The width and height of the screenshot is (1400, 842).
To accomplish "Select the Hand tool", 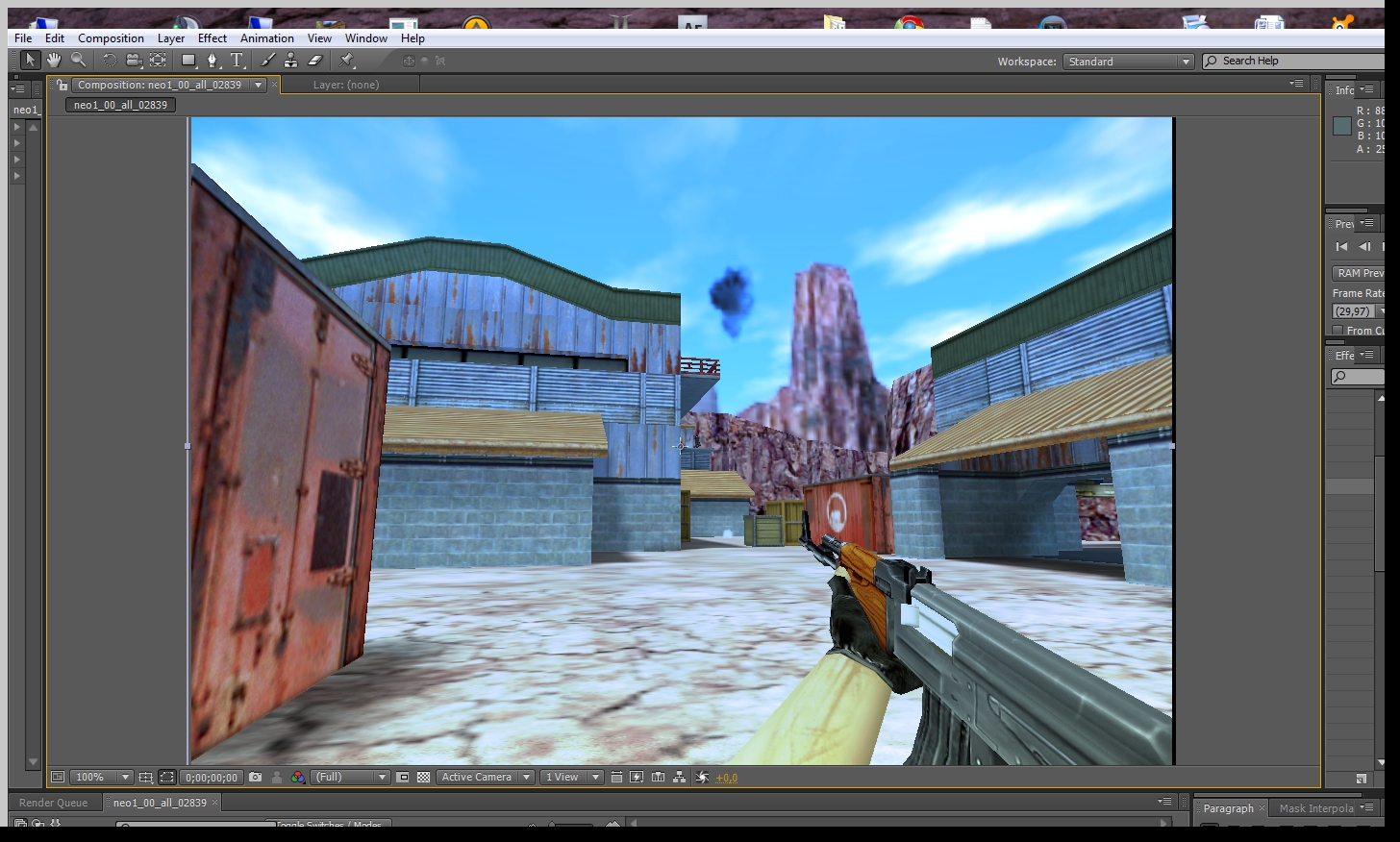I will (55, 61).
